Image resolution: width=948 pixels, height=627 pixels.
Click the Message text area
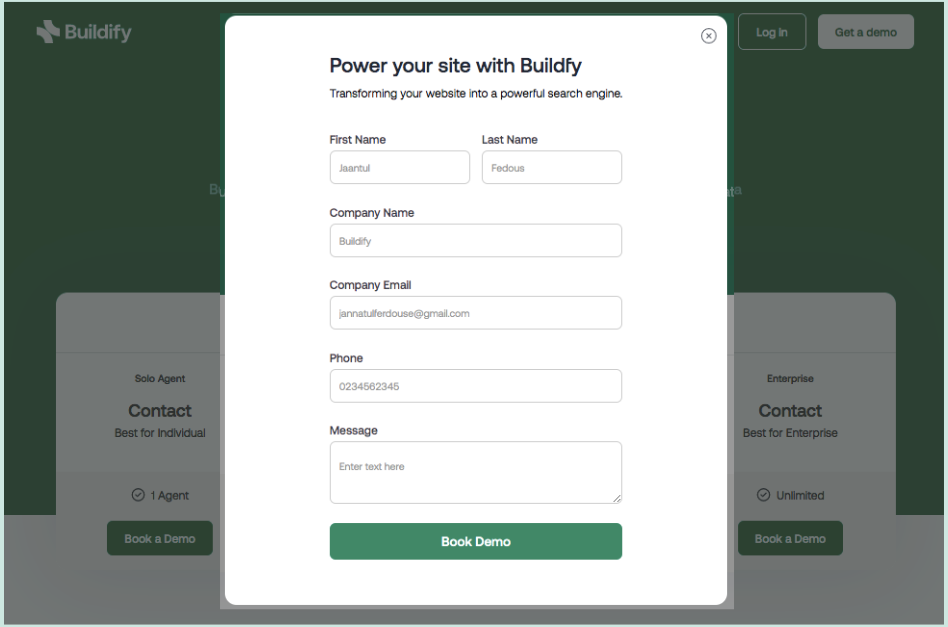coord(475,470)
